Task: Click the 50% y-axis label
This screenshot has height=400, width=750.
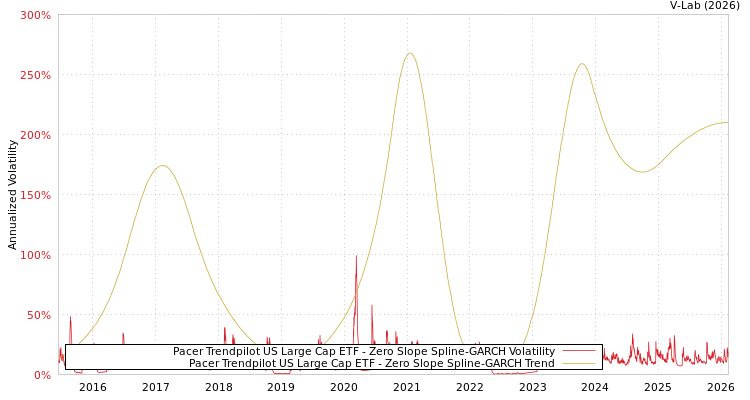Action: tap(38, 315)
